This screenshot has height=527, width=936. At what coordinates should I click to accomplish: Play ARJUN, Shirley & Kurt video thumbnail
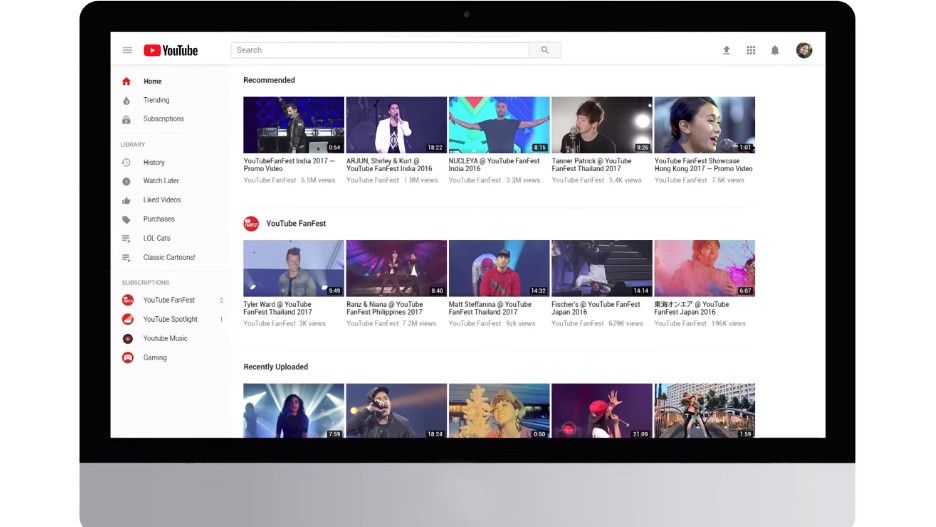(x=396, y=125)
